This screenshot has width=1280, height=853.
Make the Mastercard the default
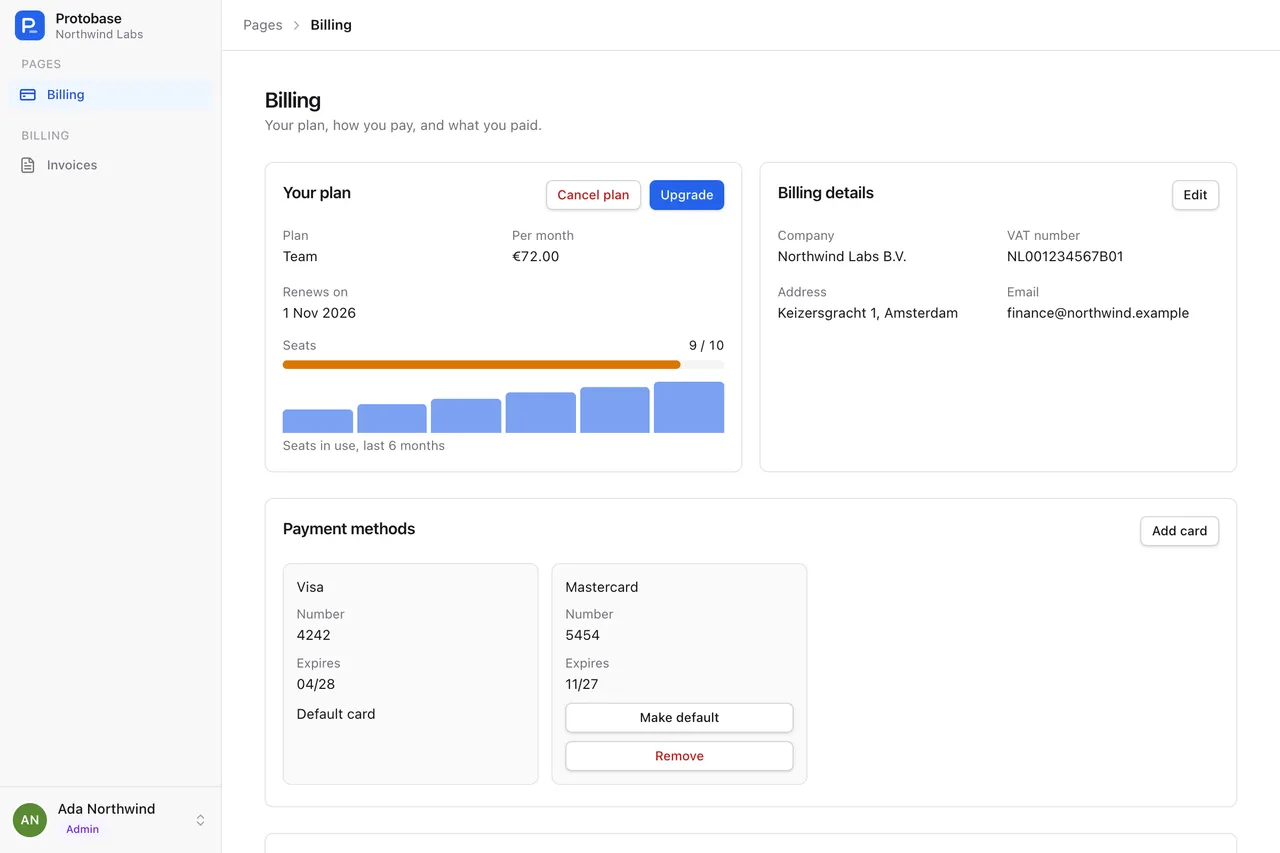[x=679, y=718]
